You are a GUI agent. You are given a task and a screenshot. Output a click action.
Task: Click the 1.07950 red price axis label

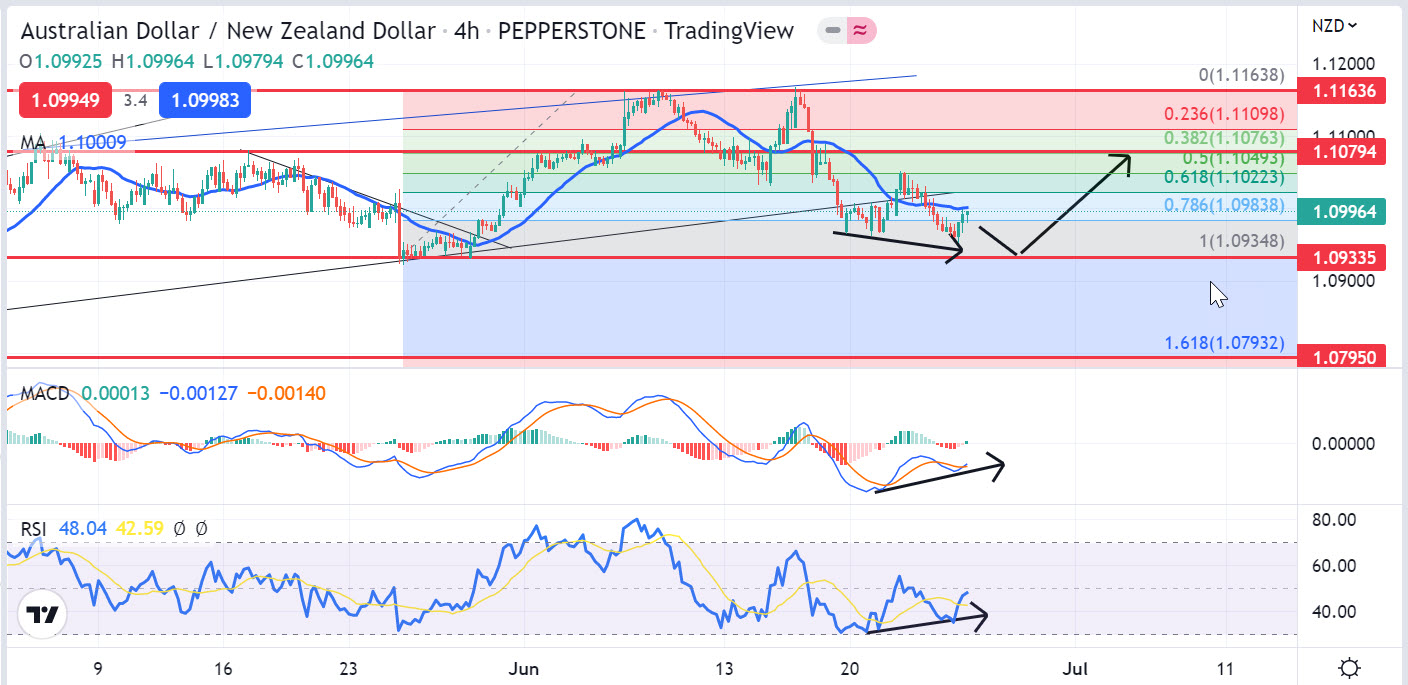click(x=1341, y=357)
